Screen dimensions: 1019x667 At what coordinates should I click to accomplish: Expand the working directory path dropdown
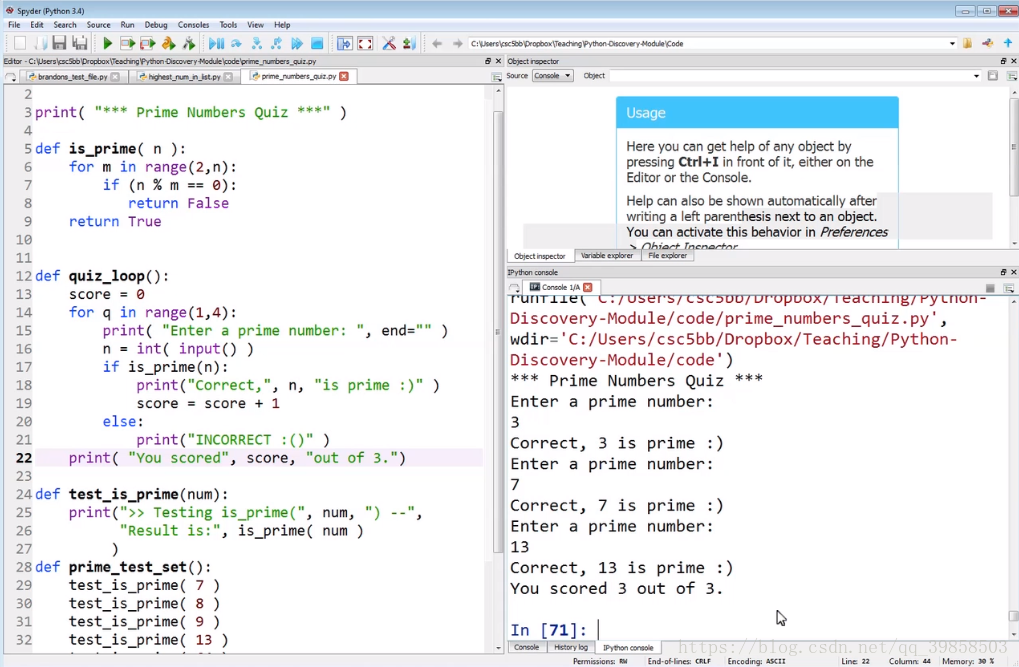(x=952, y=44)
